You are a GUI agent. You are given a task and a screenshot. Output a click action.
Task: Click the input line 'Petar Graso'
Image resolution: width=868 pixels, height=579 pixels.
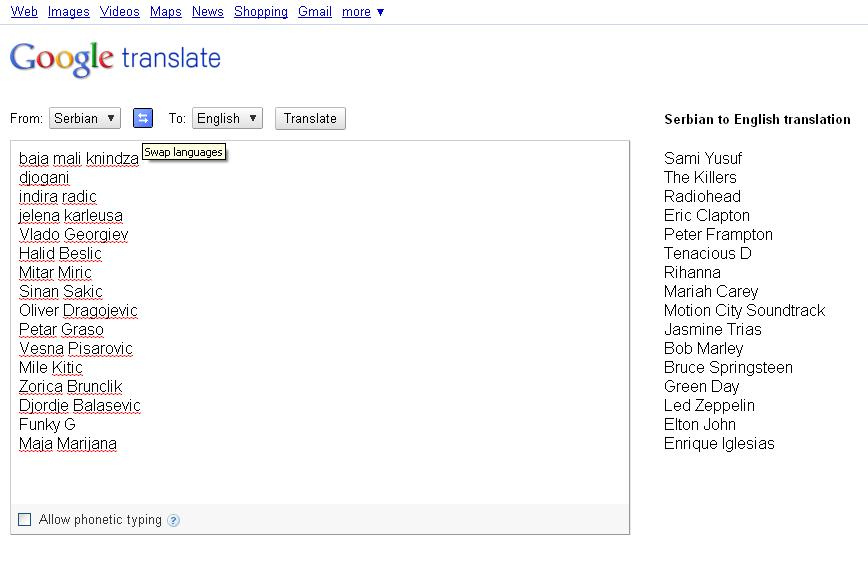click(61, 329)
